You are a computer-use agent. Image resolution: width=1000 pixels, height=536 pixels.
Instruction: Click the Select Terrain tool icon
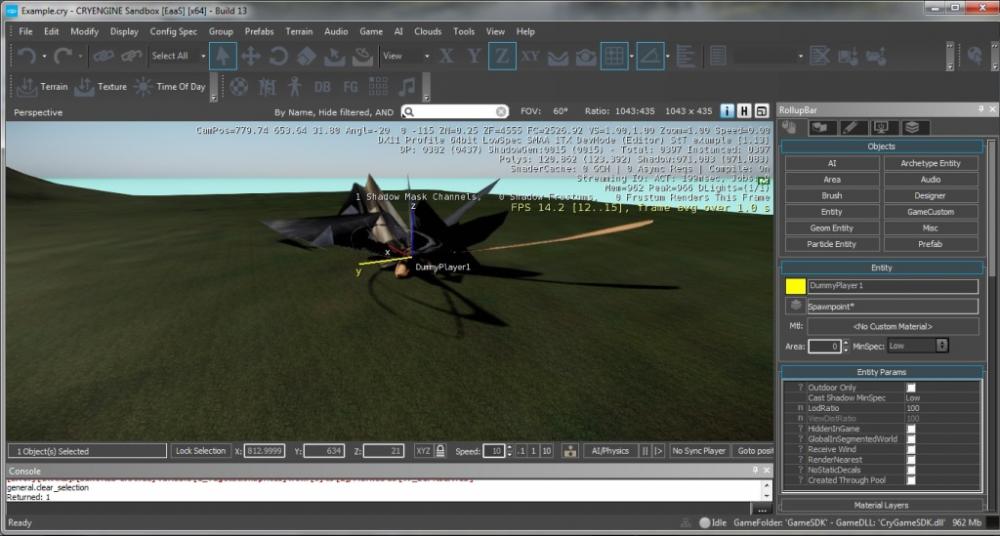tap(334, 56)
